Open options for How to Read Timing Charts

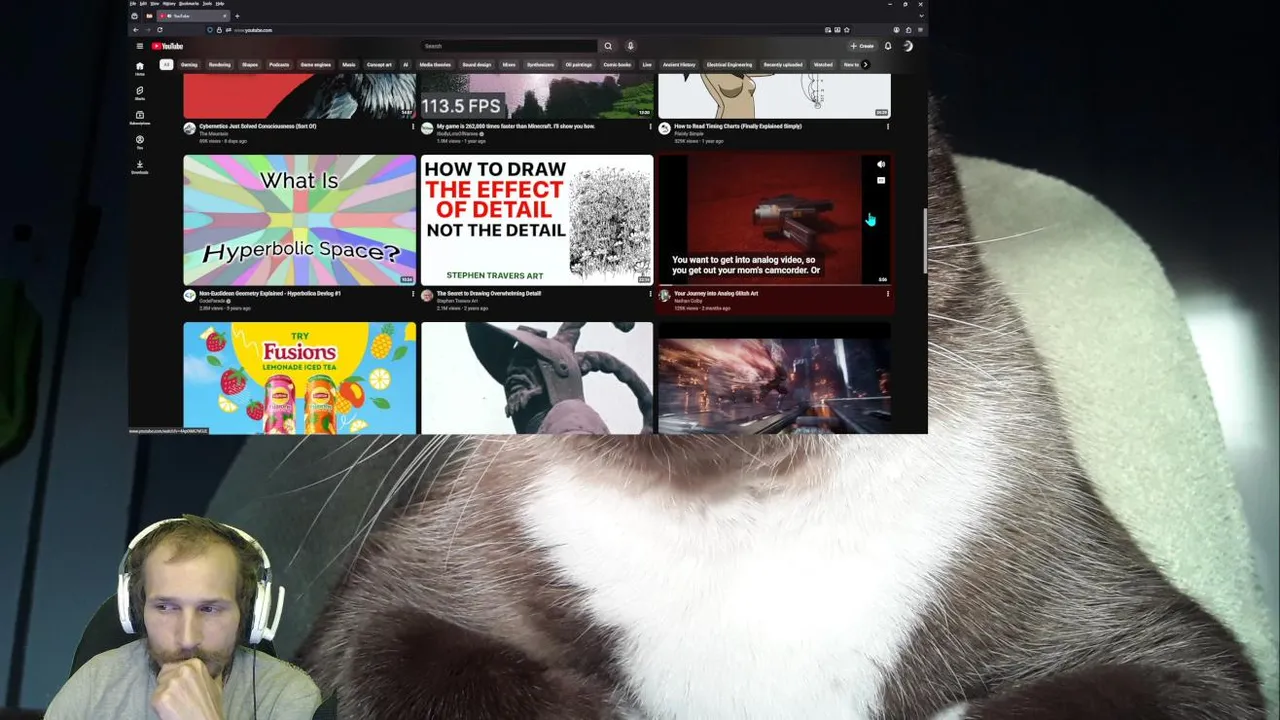pos(887,126)
